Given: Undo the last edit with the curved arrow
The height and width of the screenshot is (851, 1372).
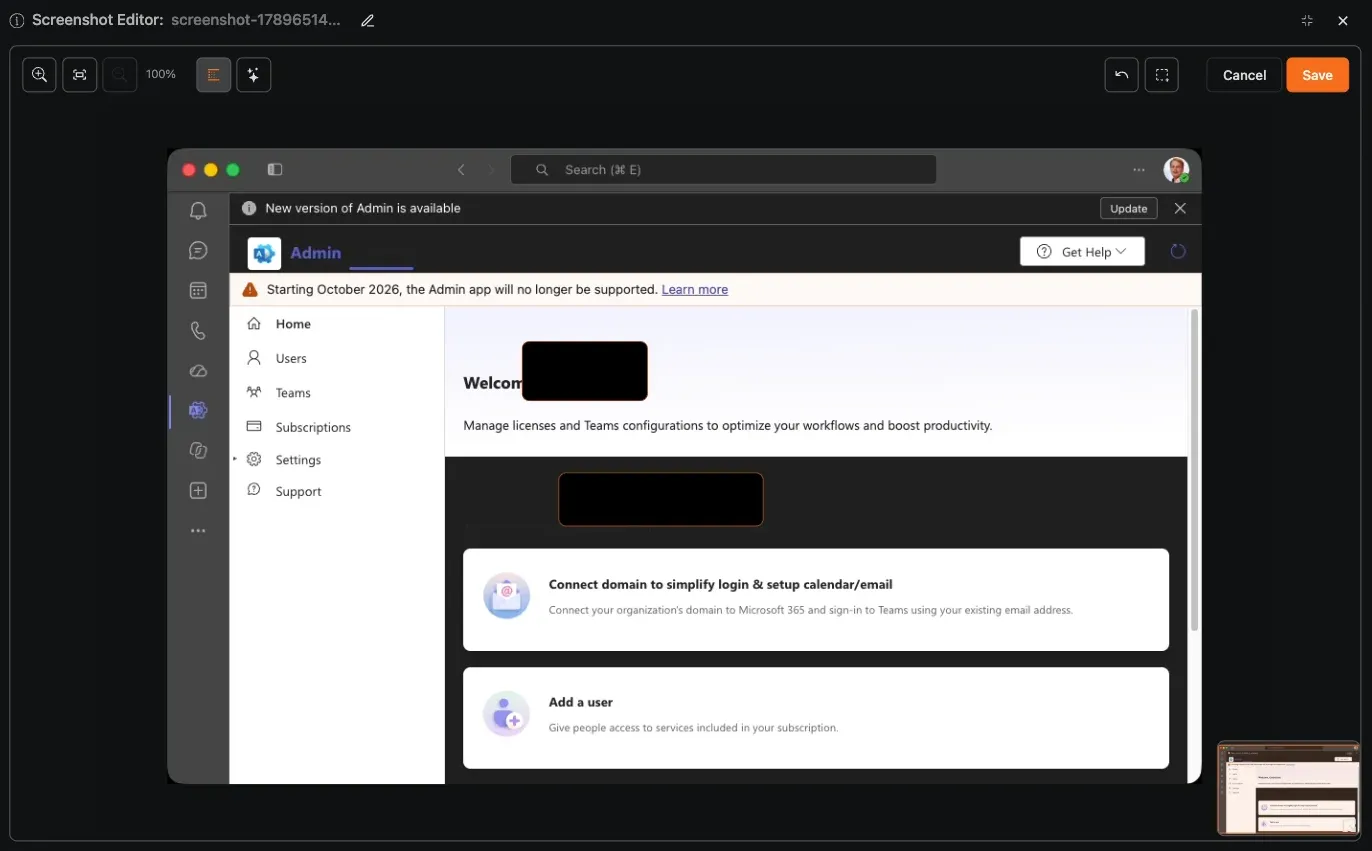Looking at the screenshot, I should 1122,75.
